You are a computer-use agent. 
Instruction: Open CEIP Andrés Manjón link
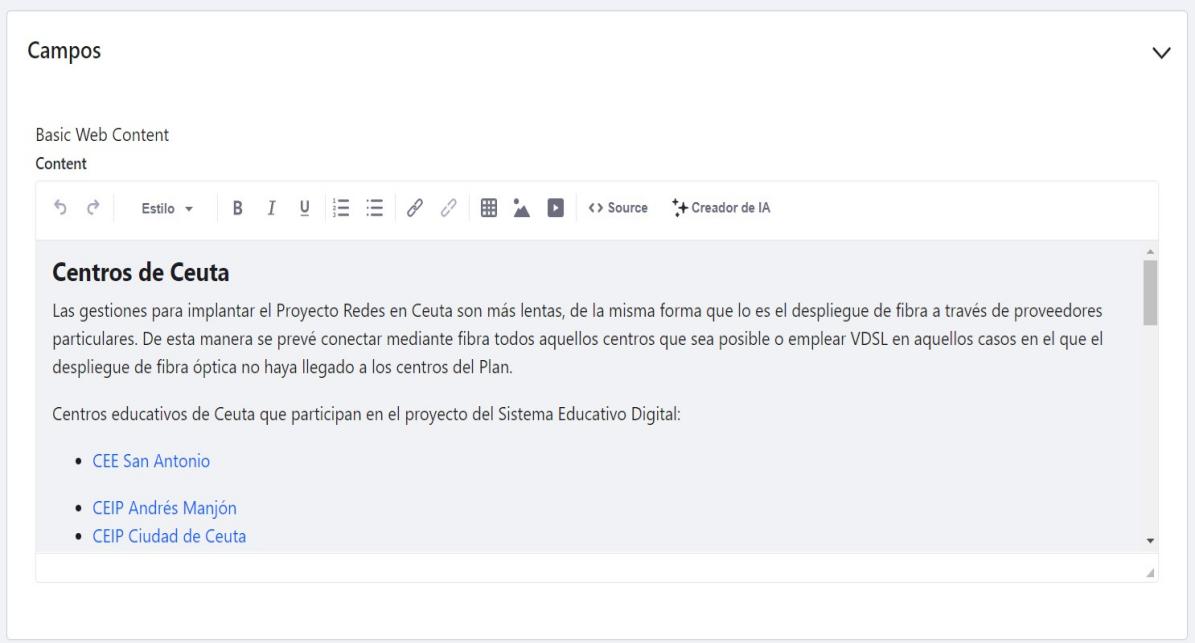[165, 507]
